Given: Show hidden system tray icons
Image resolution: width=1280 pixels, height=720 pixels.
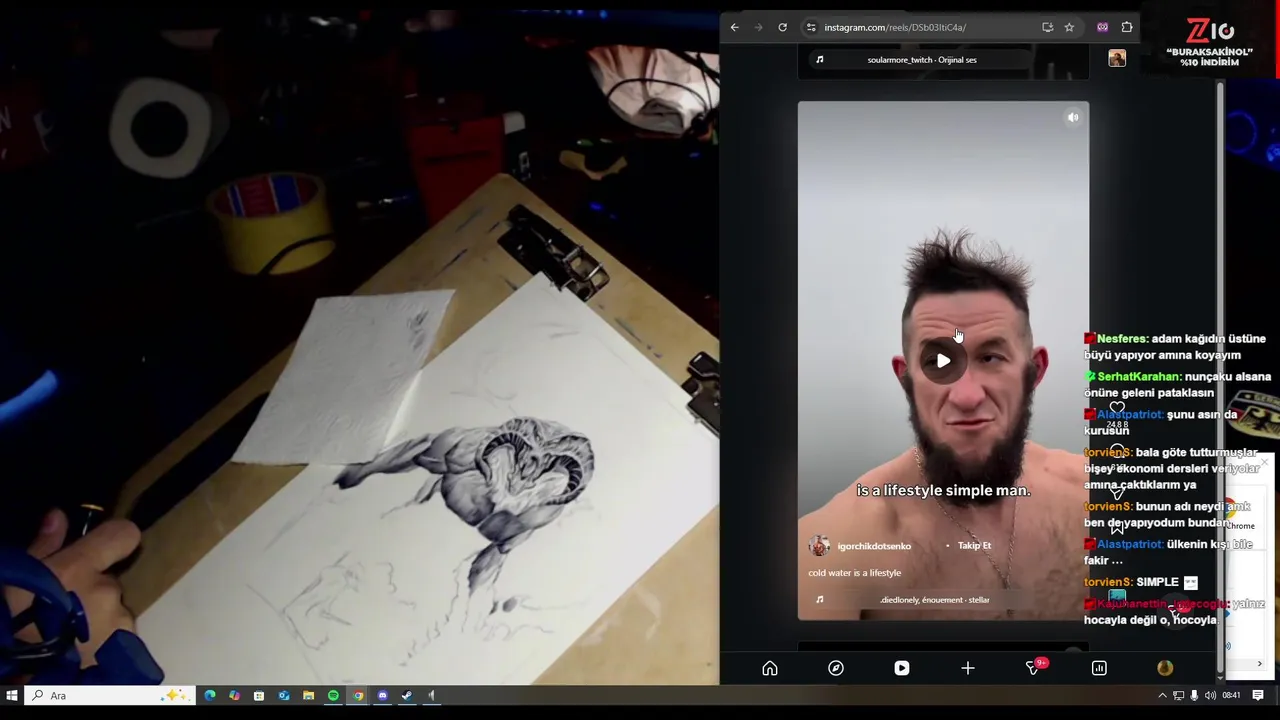Looking at the screenshot, I should [x=1162, y=696].
